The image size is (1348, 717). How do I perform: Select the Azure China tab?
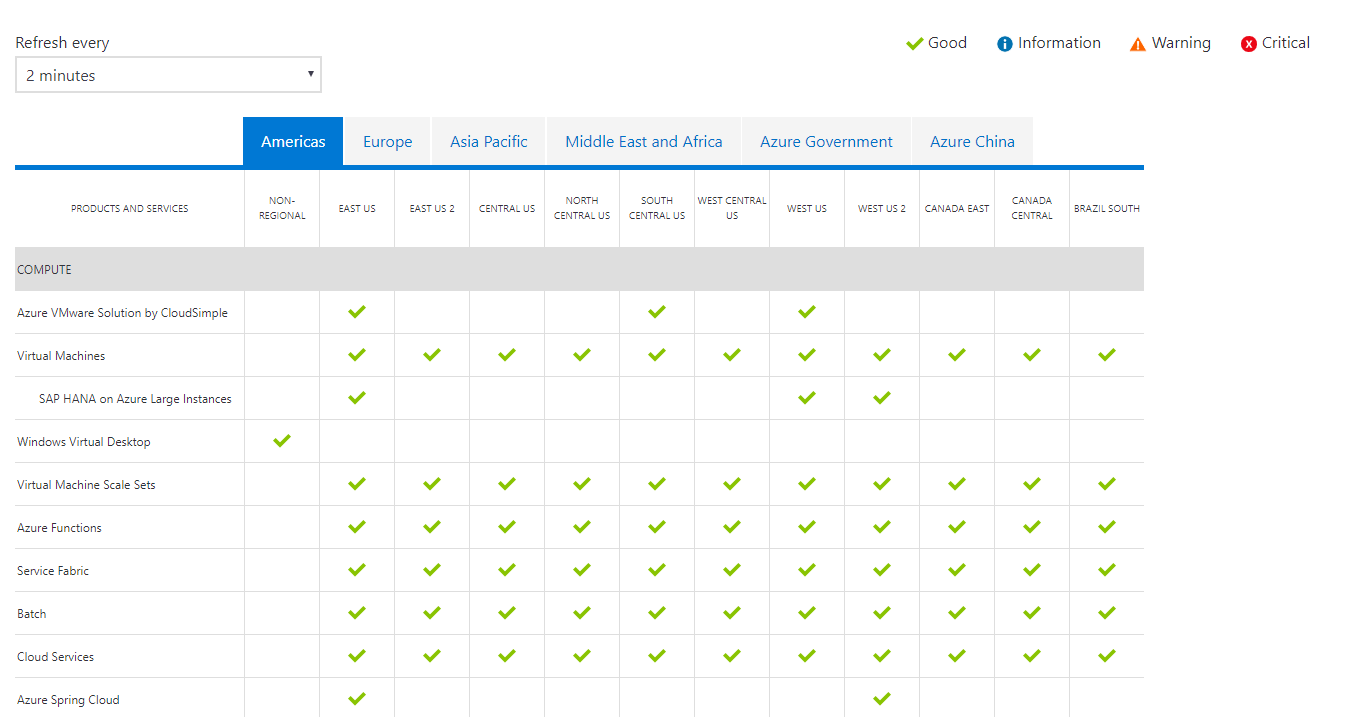(x=972, y=142)
